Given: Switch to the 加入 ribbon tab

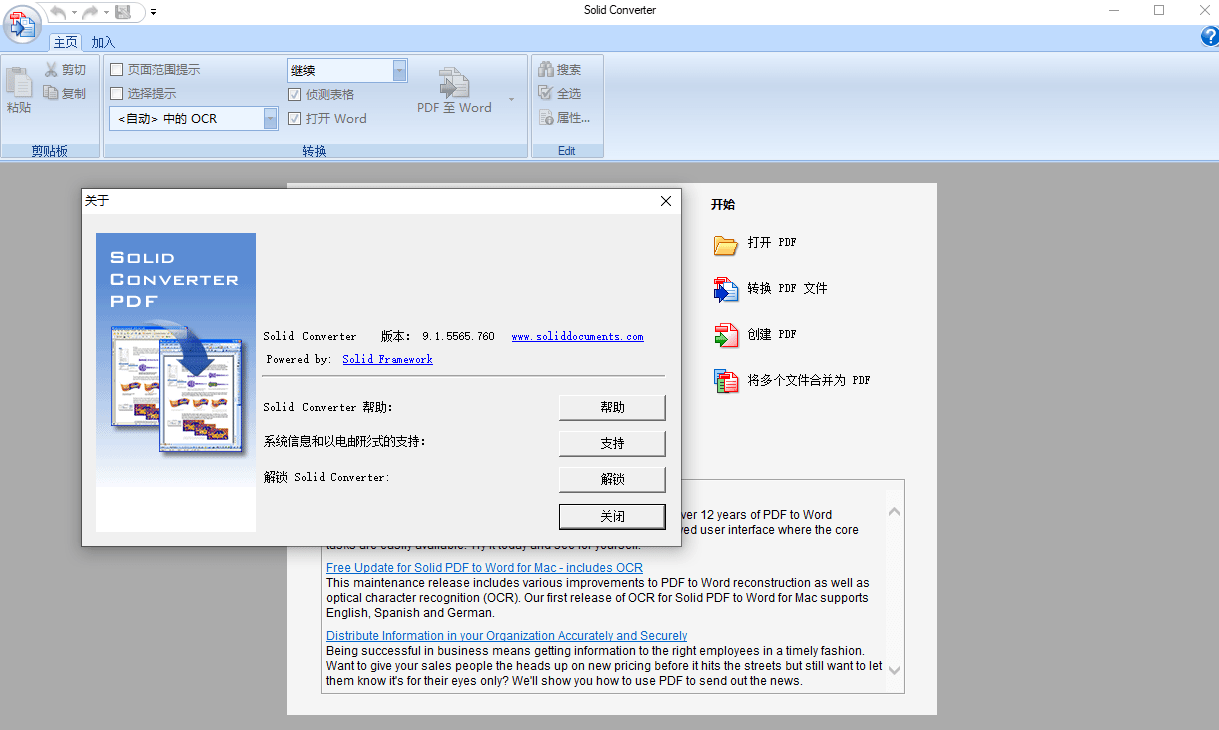Looking at the screenshot, I should [x=102, y=42].
